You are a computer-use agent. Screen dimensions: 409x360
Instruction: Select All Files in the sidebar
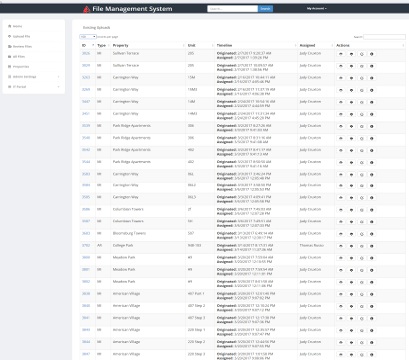34,56
